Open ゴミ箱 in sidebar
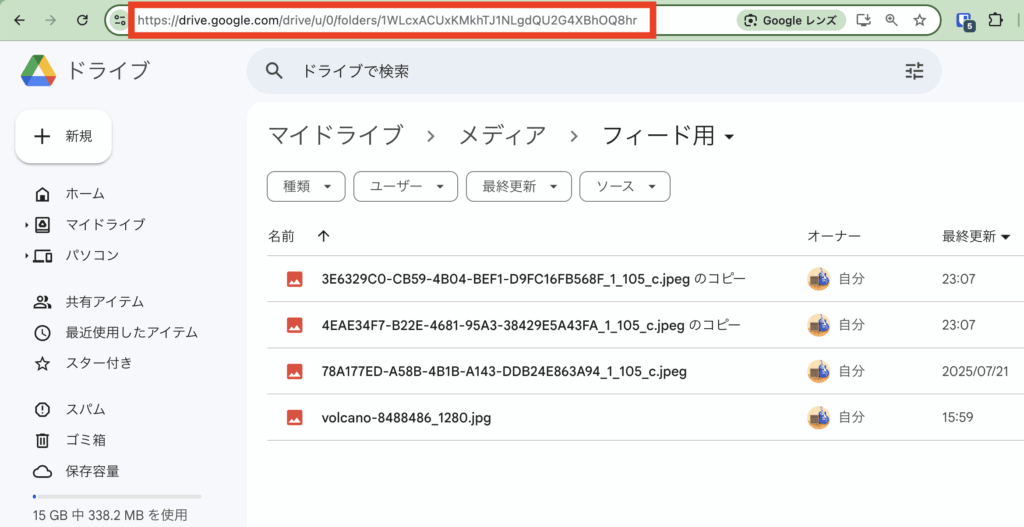This screenshot has height=527, width=1024. click(x=85, y=440)
